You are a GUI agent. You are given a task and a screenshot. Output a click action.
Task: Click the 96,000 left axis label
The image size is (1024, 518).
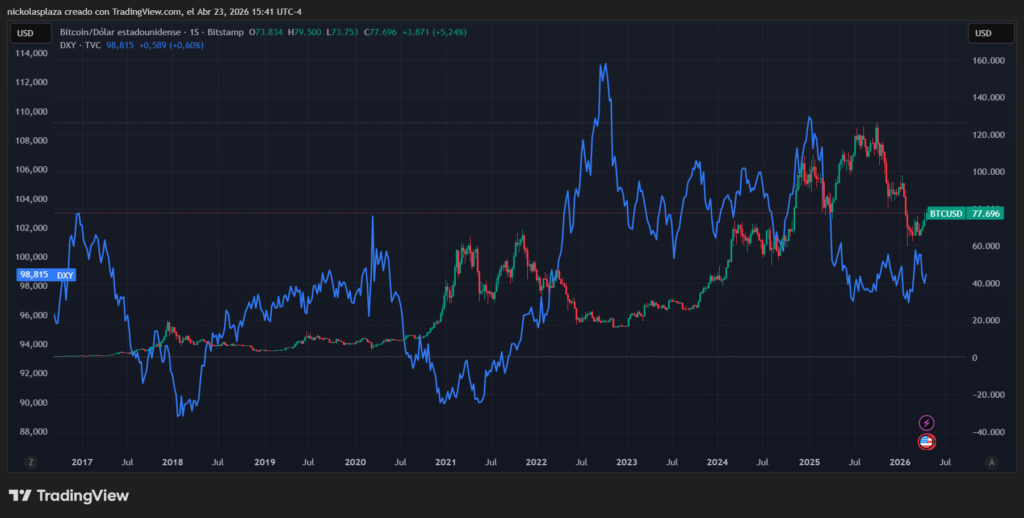pos(32,316)
